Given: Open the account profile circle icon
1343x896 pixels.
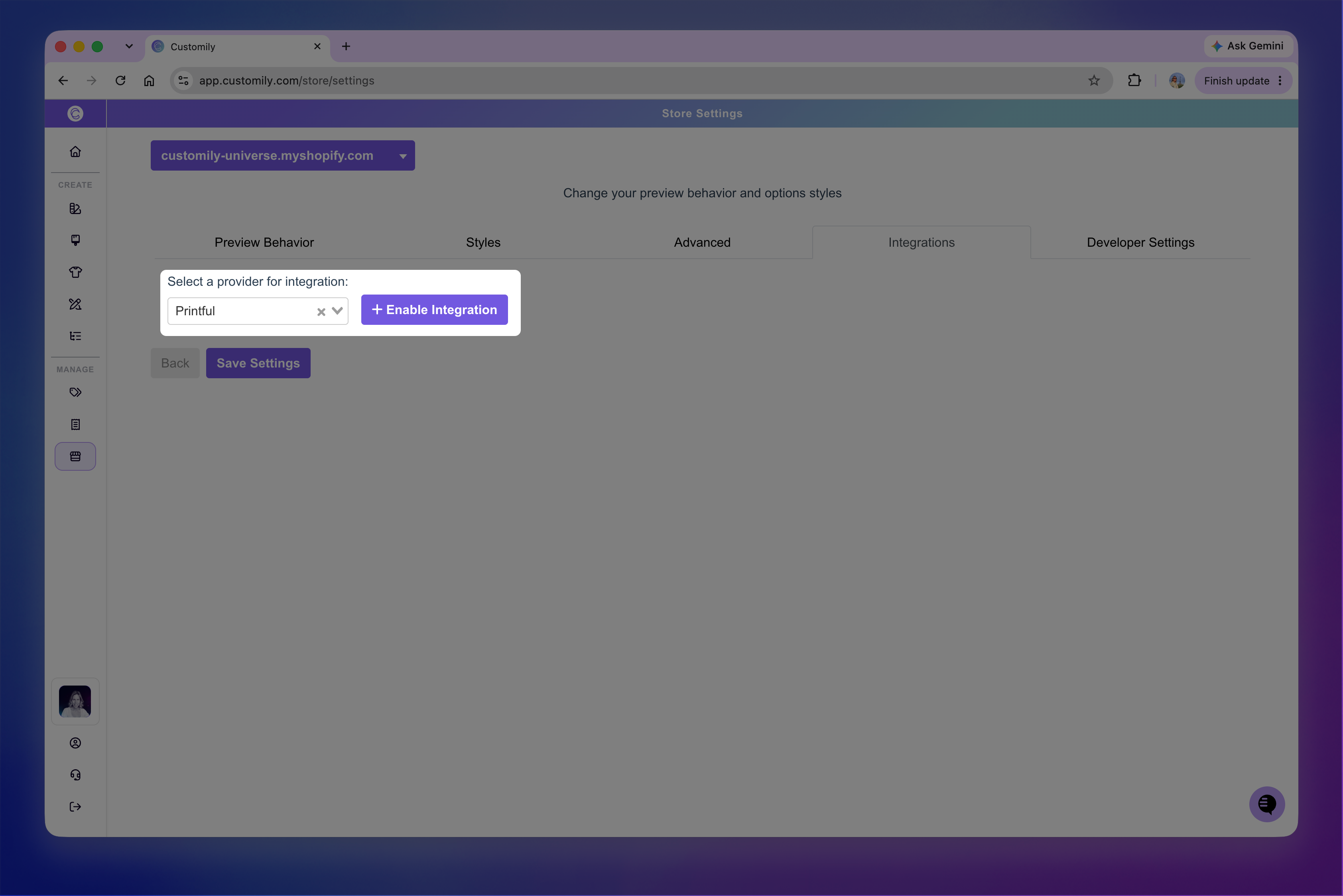Looking at the screenshot, I should (x=75, y=743).
